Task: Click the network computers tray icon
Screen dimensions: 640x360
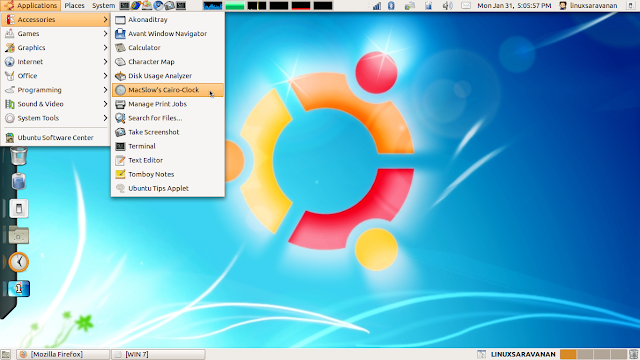Action: (x=410, y=6)
